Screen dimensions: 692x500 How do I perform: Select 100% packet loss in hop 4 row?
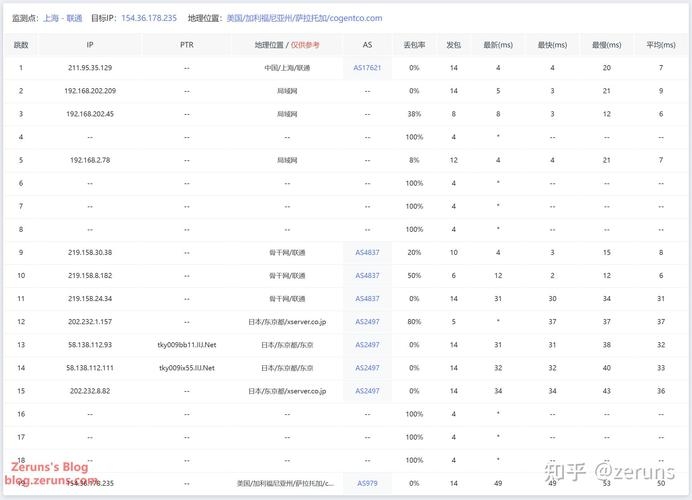coord(414,137)
